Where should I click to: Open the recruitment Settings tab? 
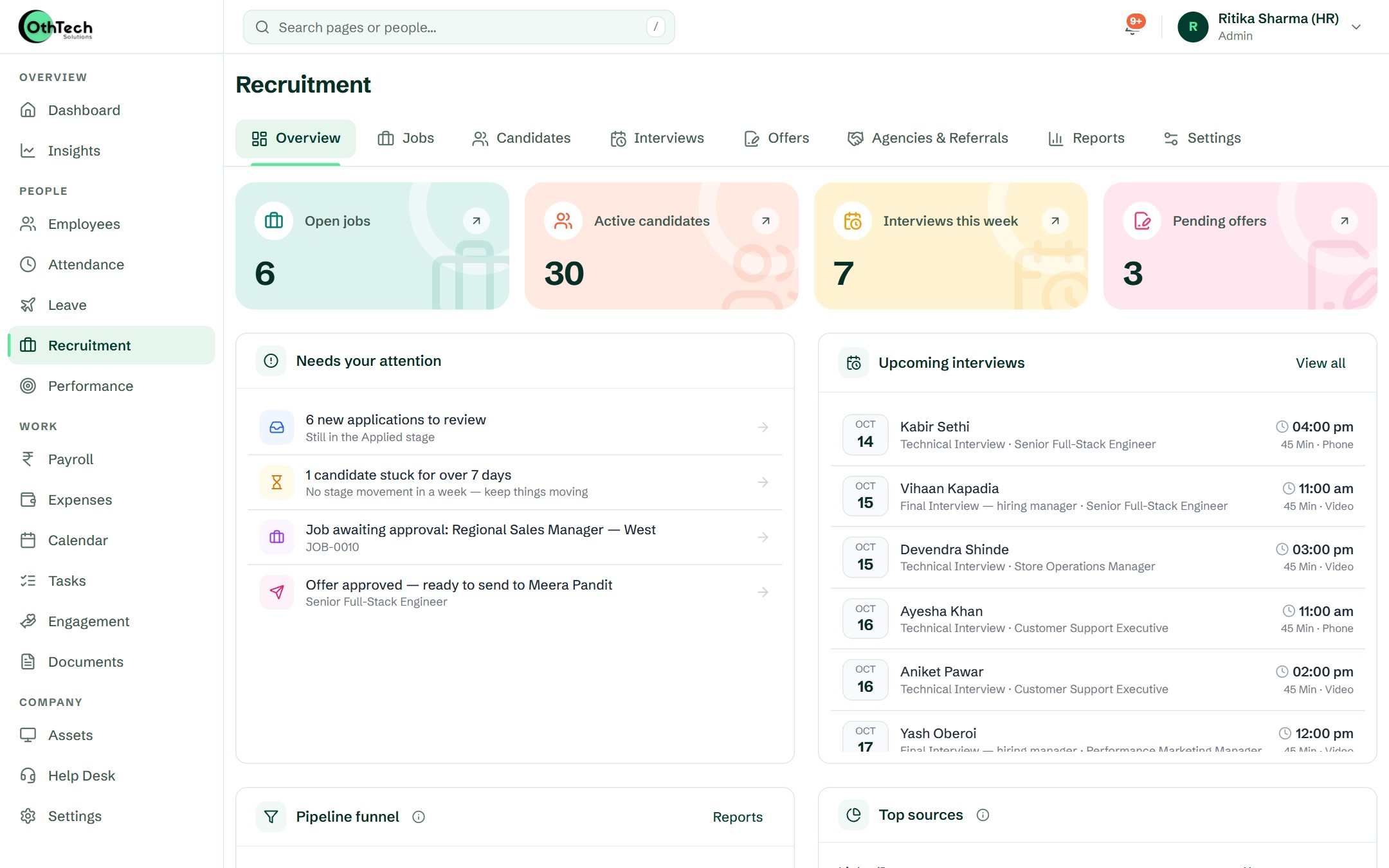[1202, 138]
